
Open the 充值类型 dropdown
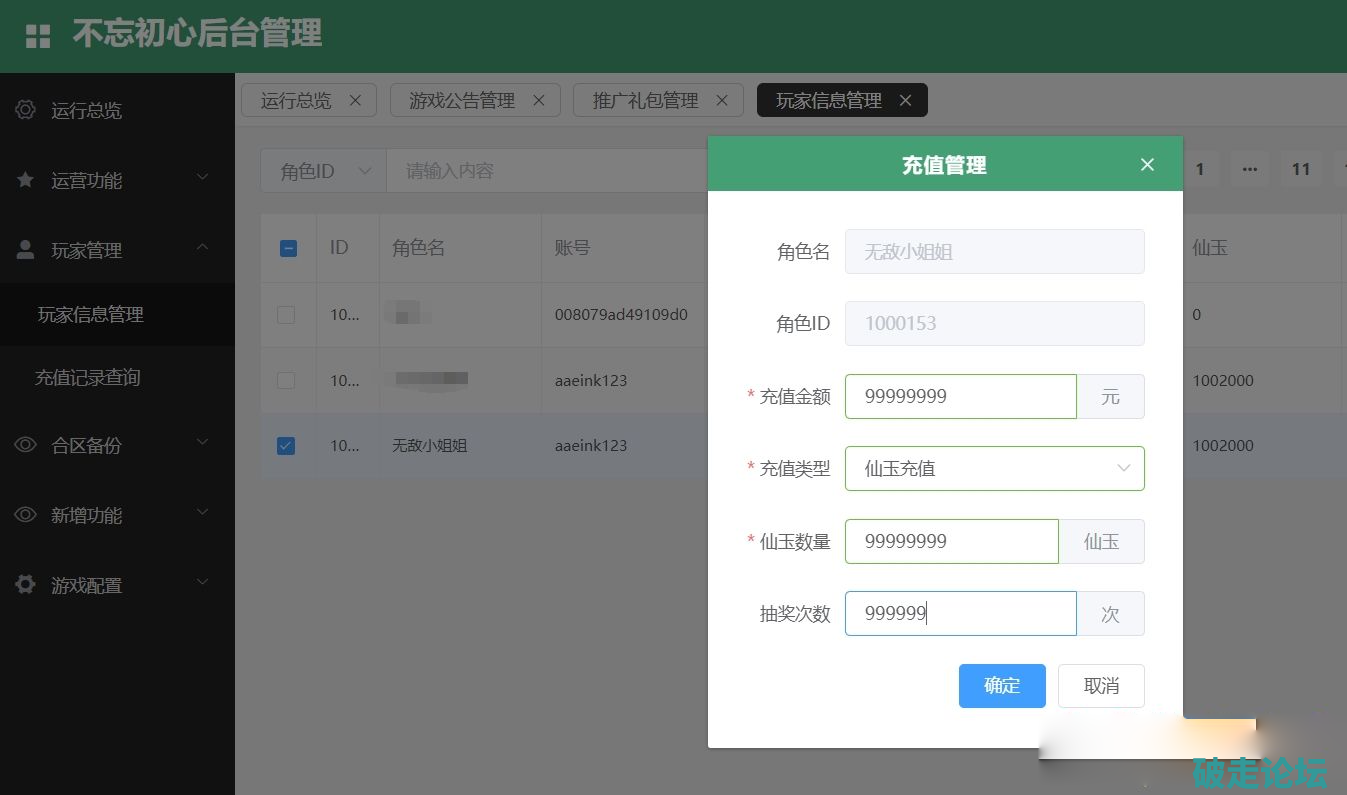(994, 468)
